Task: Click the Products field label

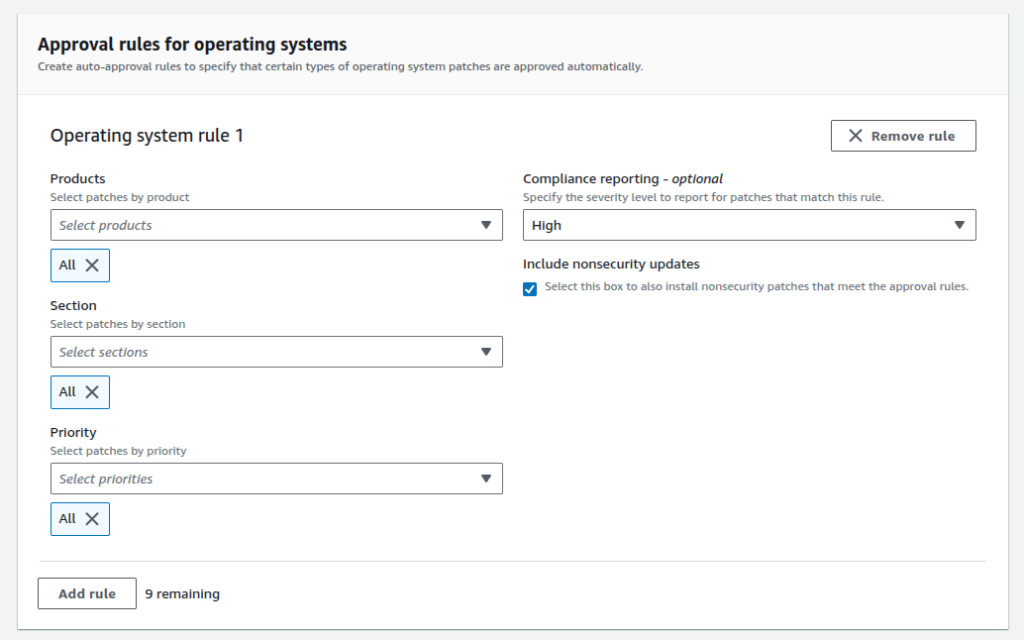Action: [78, 179]
